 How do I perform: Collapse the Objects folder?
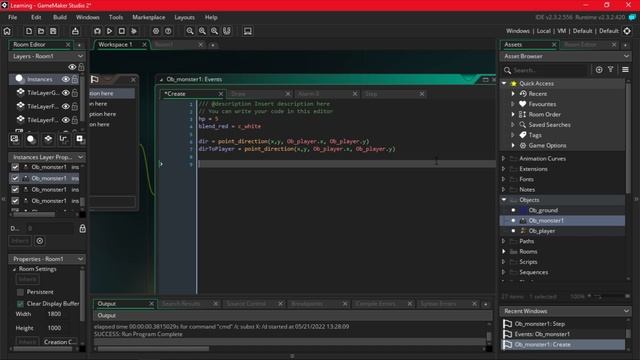504,200
